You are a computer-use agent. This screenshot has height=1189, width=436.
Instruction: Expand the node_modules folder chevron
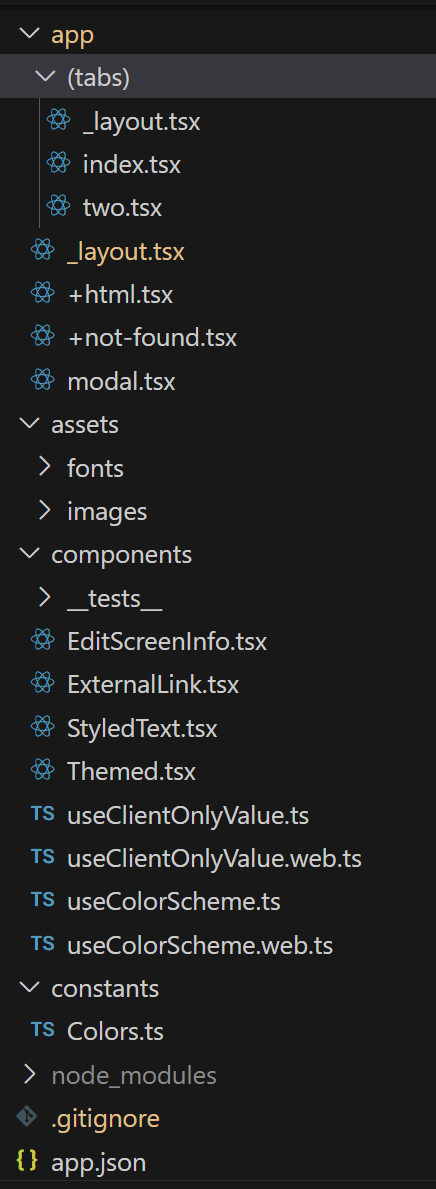point(30,1075)
